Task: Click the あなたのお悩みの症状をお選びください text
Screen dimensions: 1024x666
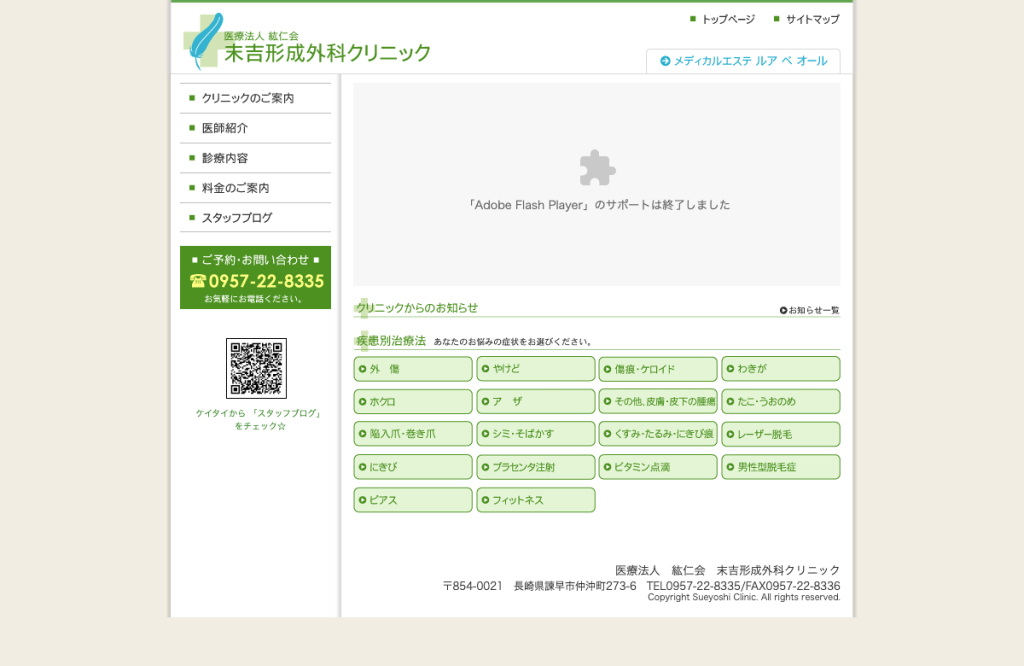Action: [513, 341]
